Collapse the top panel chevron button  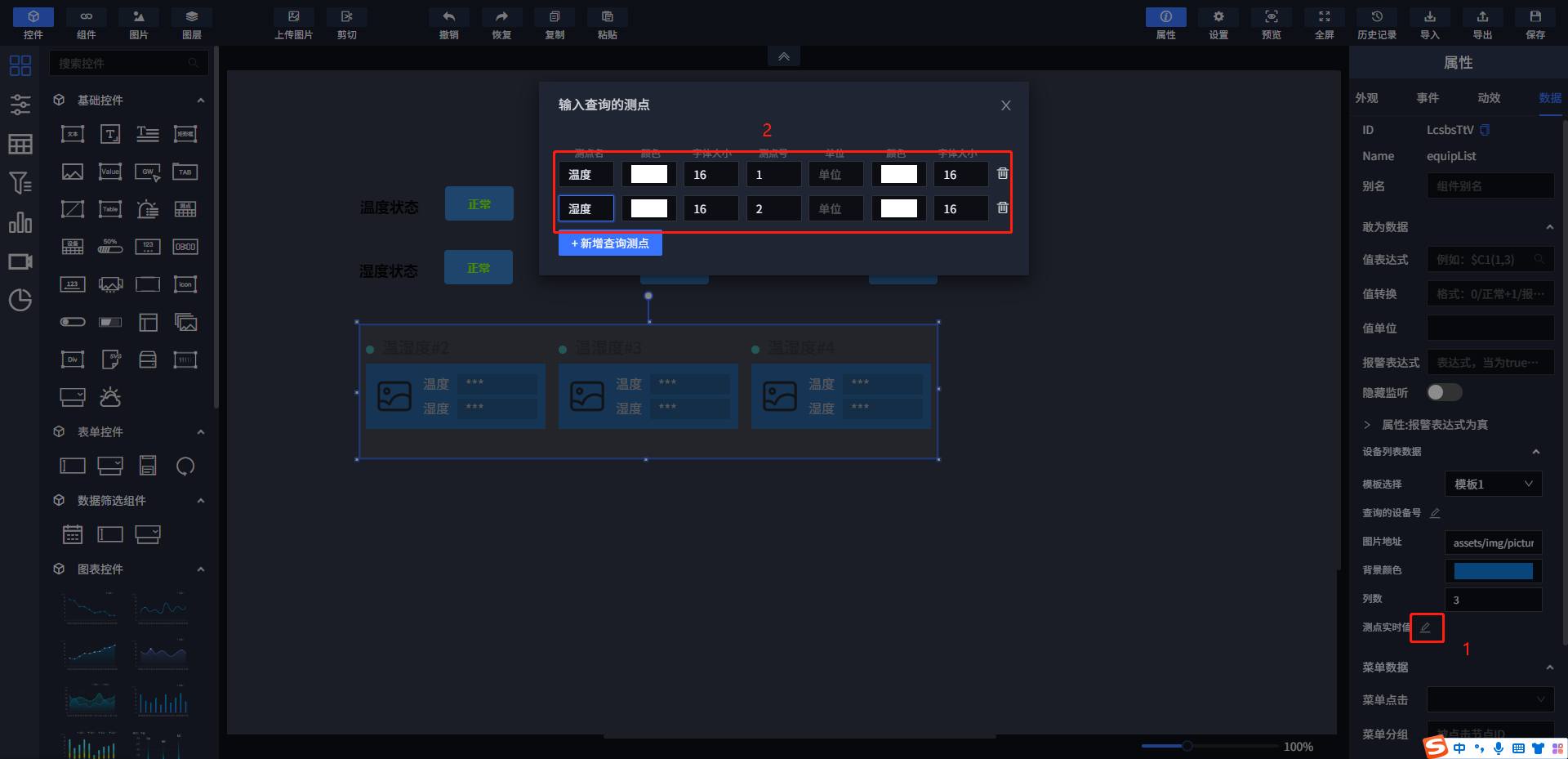pos(784,56)
